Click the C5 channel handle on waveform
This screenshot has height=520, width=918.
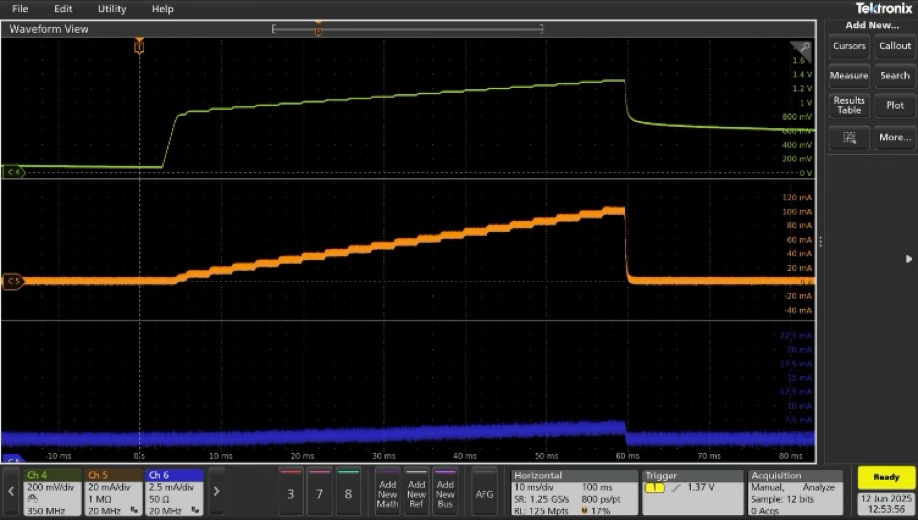tap(13, 282)
